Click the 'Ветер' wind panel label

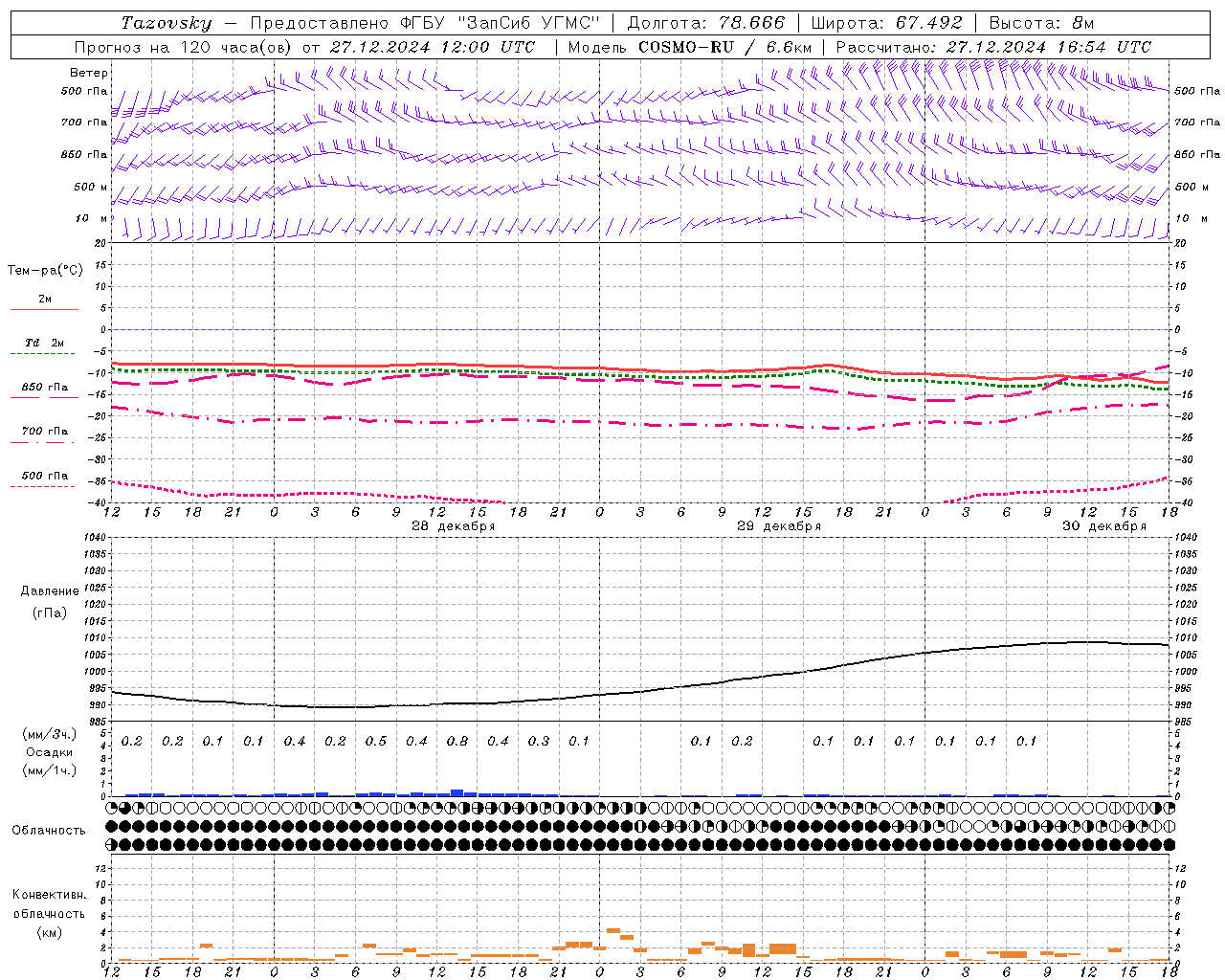point(89,73)
